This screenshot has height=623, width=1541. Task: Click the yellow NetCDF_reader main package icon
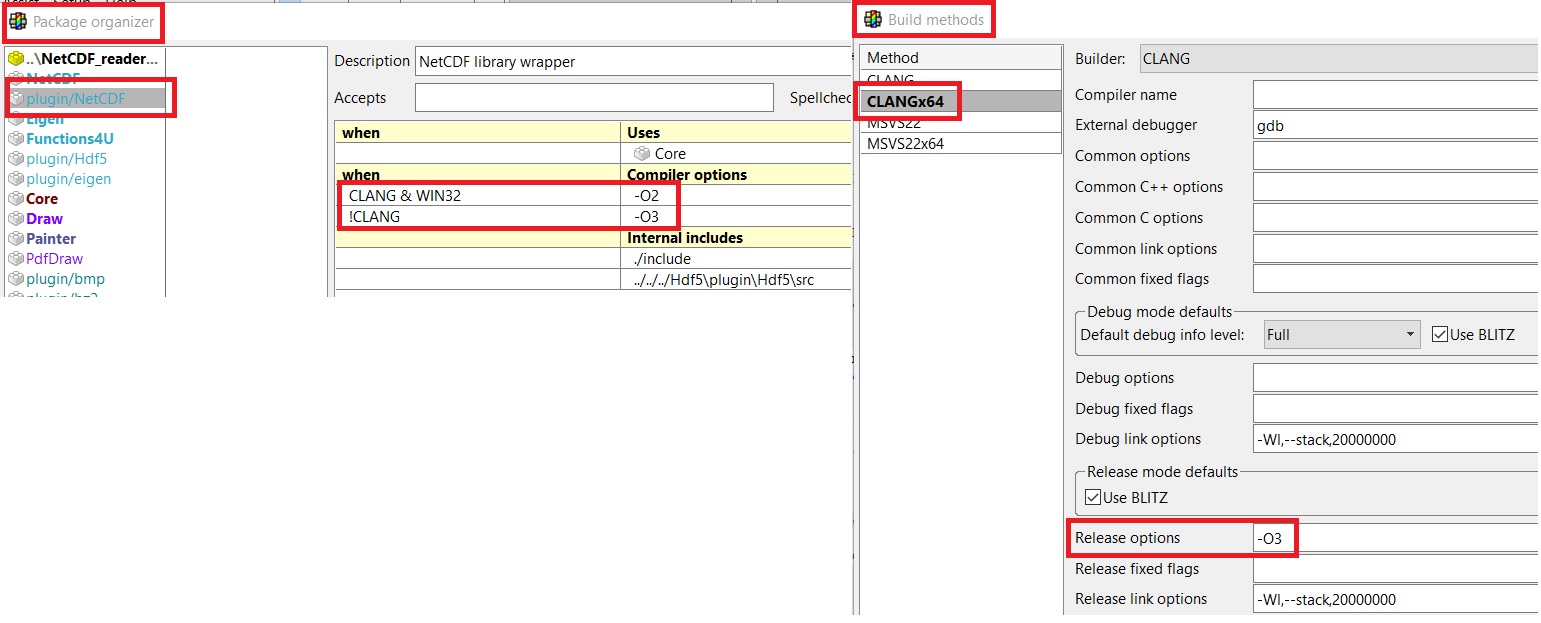[x=15, y=59]
